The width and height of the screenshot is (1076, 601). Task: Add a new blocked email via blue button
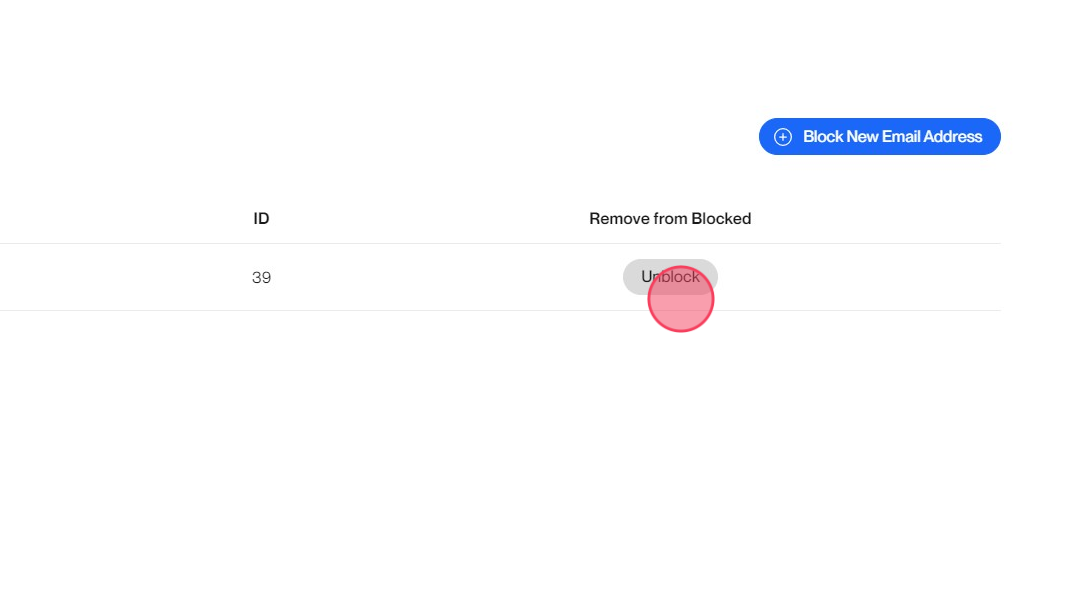pos(879,137)
